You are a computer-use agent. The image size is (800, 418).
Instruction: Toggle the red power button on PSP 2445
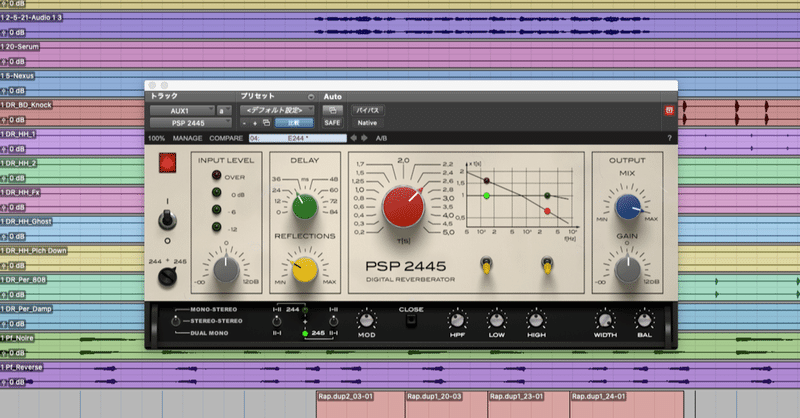pos(167,163)
